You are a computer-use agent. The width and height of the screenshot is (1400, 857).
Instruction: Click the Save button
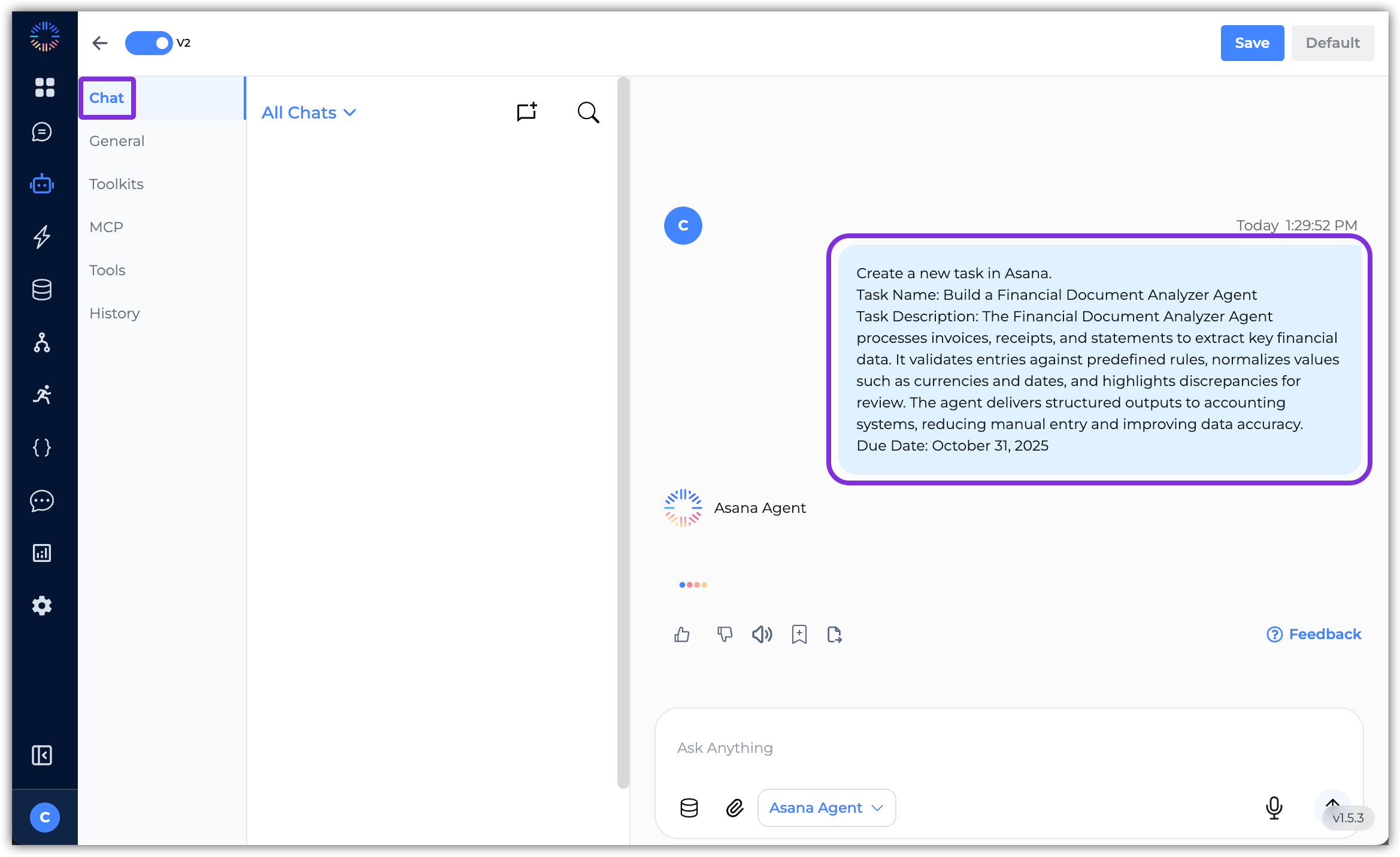click(1252, 42)
